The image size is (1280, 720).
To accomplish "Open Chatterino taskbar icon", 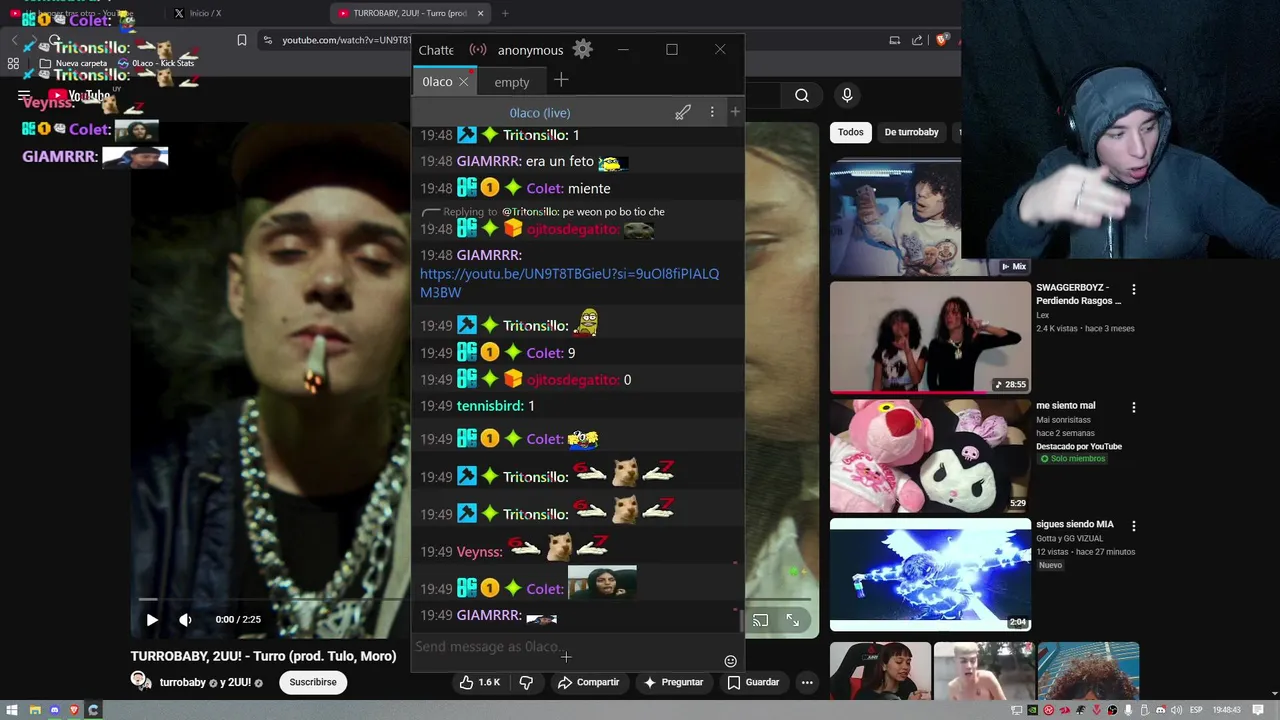I will [x=93, y=710].
